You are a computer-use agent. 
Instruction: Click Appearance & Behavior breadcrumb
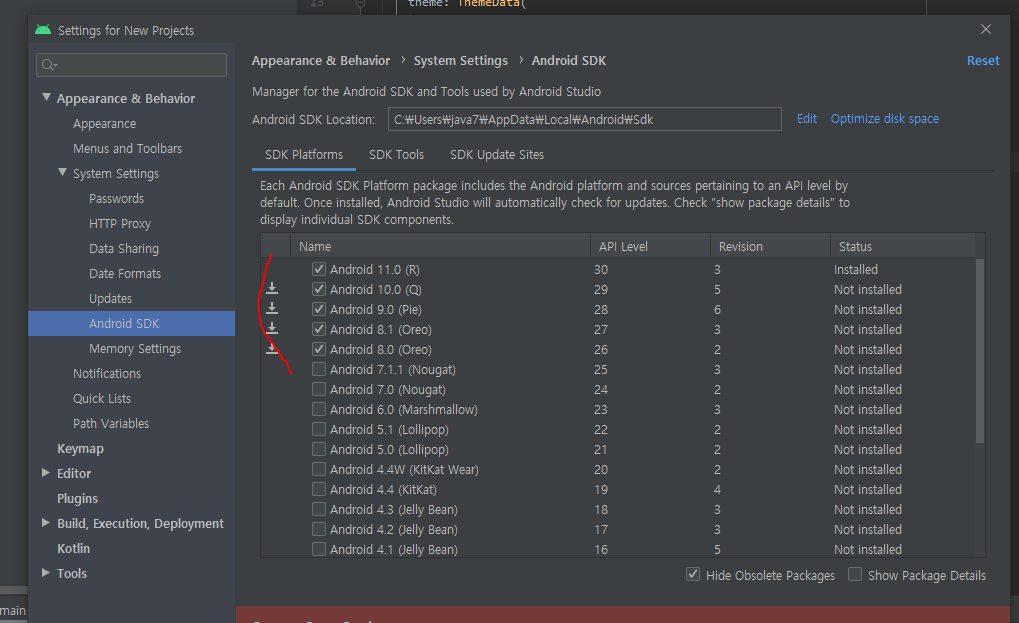coord(321,60)
